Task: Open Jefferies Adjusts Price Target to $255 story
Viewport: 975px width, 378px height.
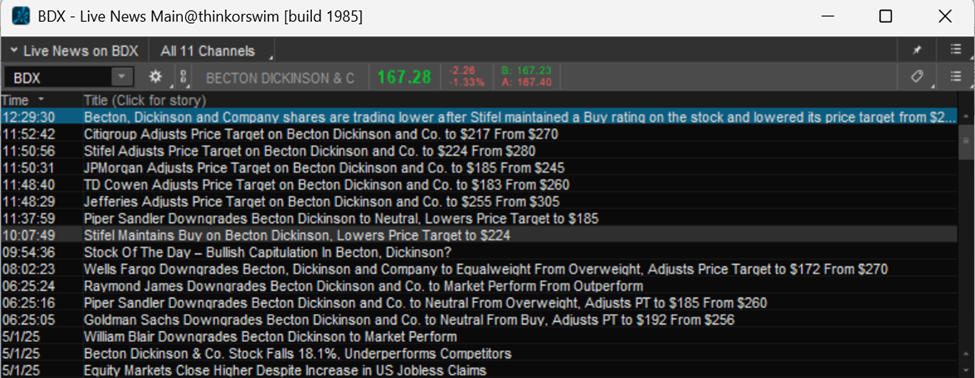Action: (321, 201)
